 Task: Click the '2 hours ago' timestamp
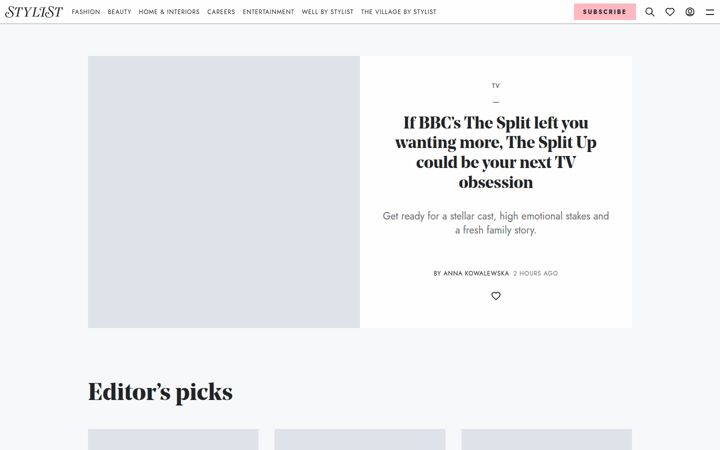pyautogui.click(x=535, y=273)
